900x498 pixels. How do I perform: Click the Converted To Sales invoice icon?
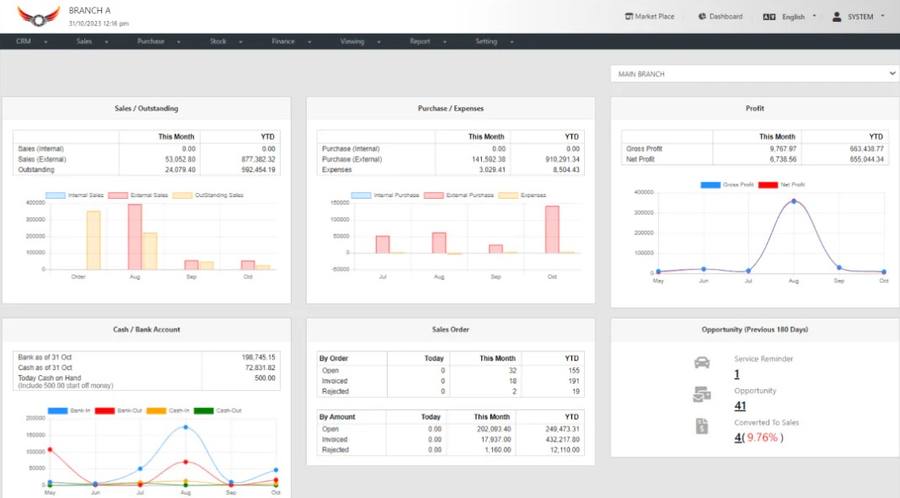click(702, 426)
